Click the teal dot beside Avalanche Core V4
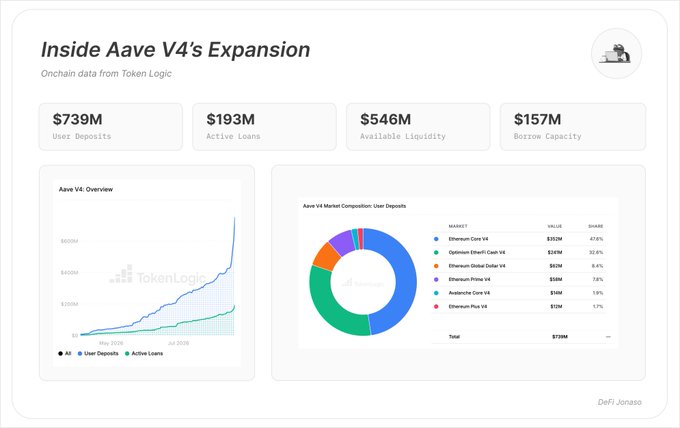 (436, 293)
